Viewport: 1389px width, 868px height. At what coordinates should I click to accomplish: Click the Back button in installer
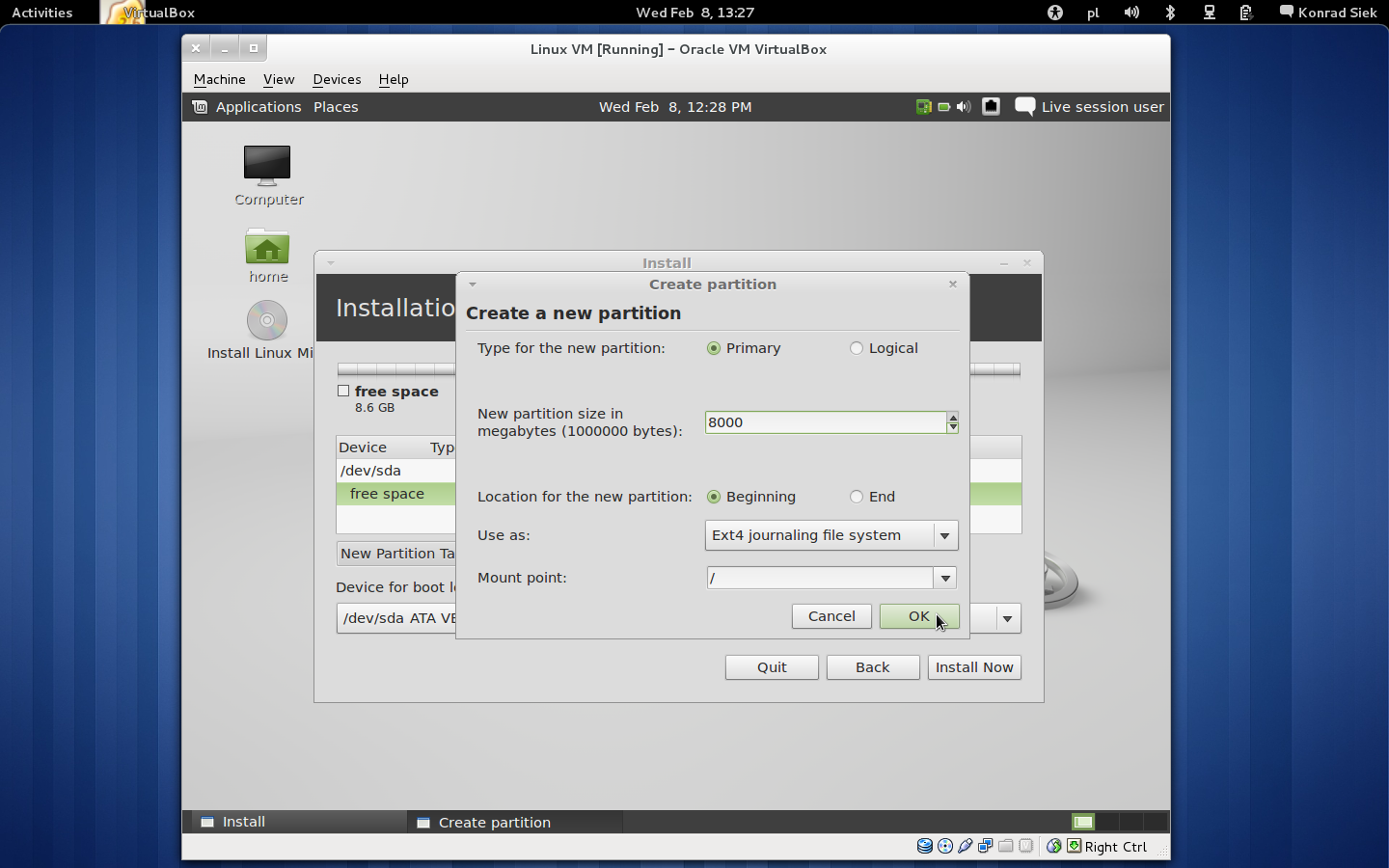[873, 667]
